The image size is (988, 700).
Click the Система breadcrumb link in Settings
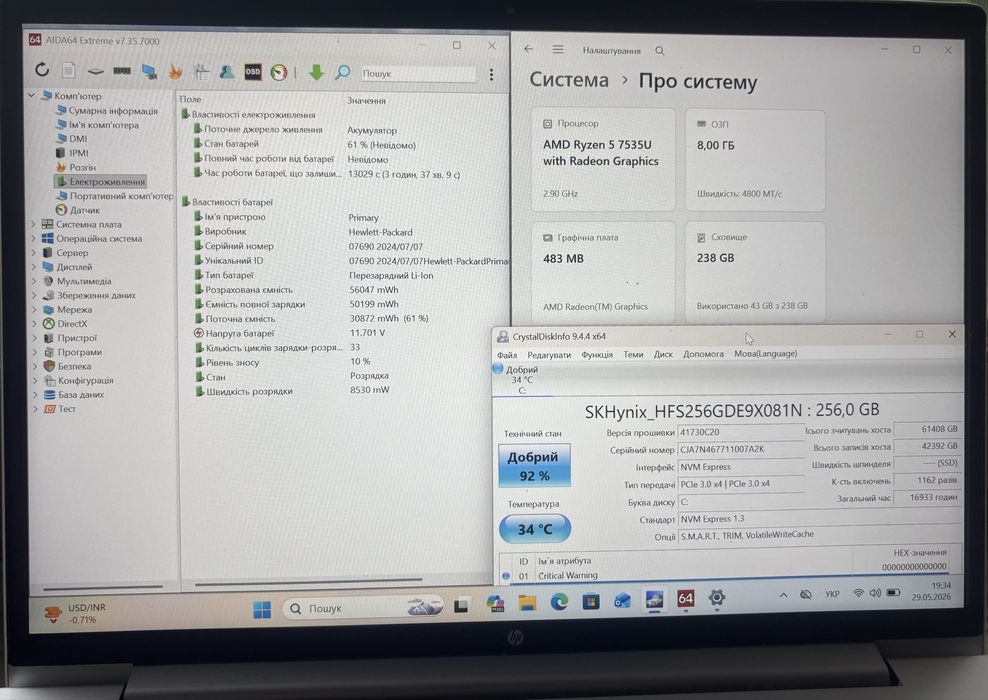point(568,80)
